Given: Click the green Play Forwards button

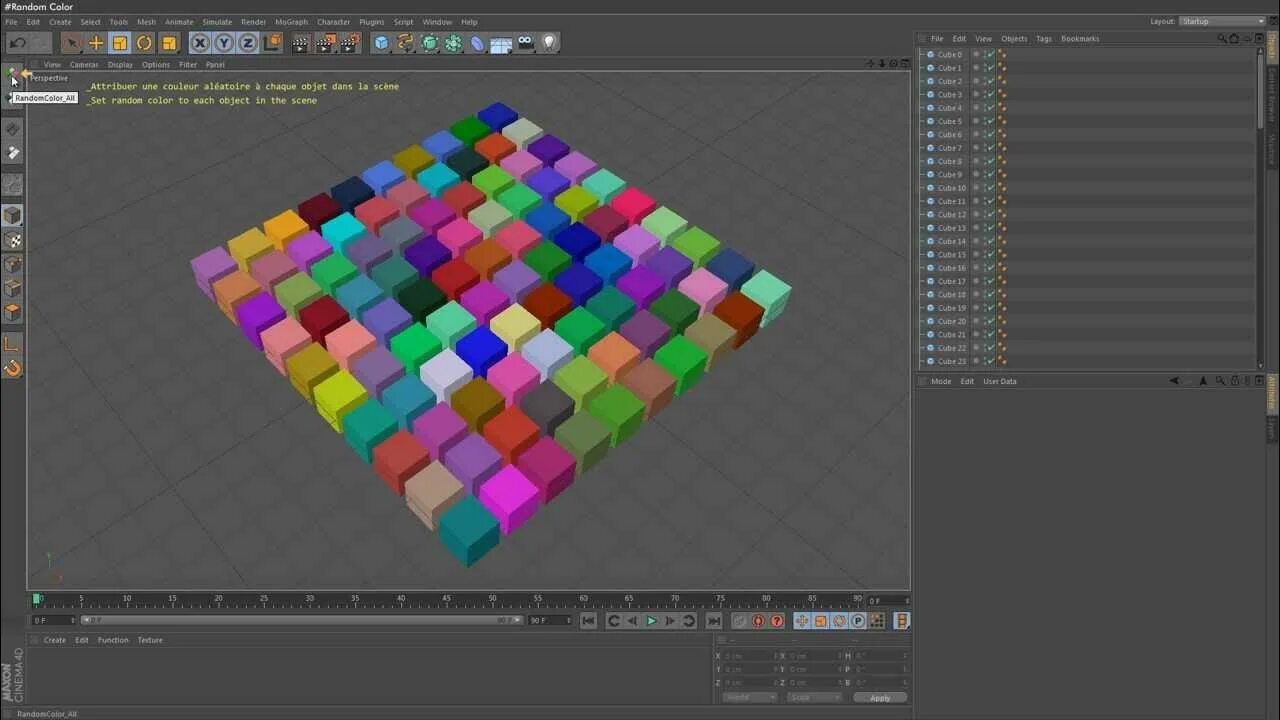Looking at the screenshot, I should [x=651, y=621].
